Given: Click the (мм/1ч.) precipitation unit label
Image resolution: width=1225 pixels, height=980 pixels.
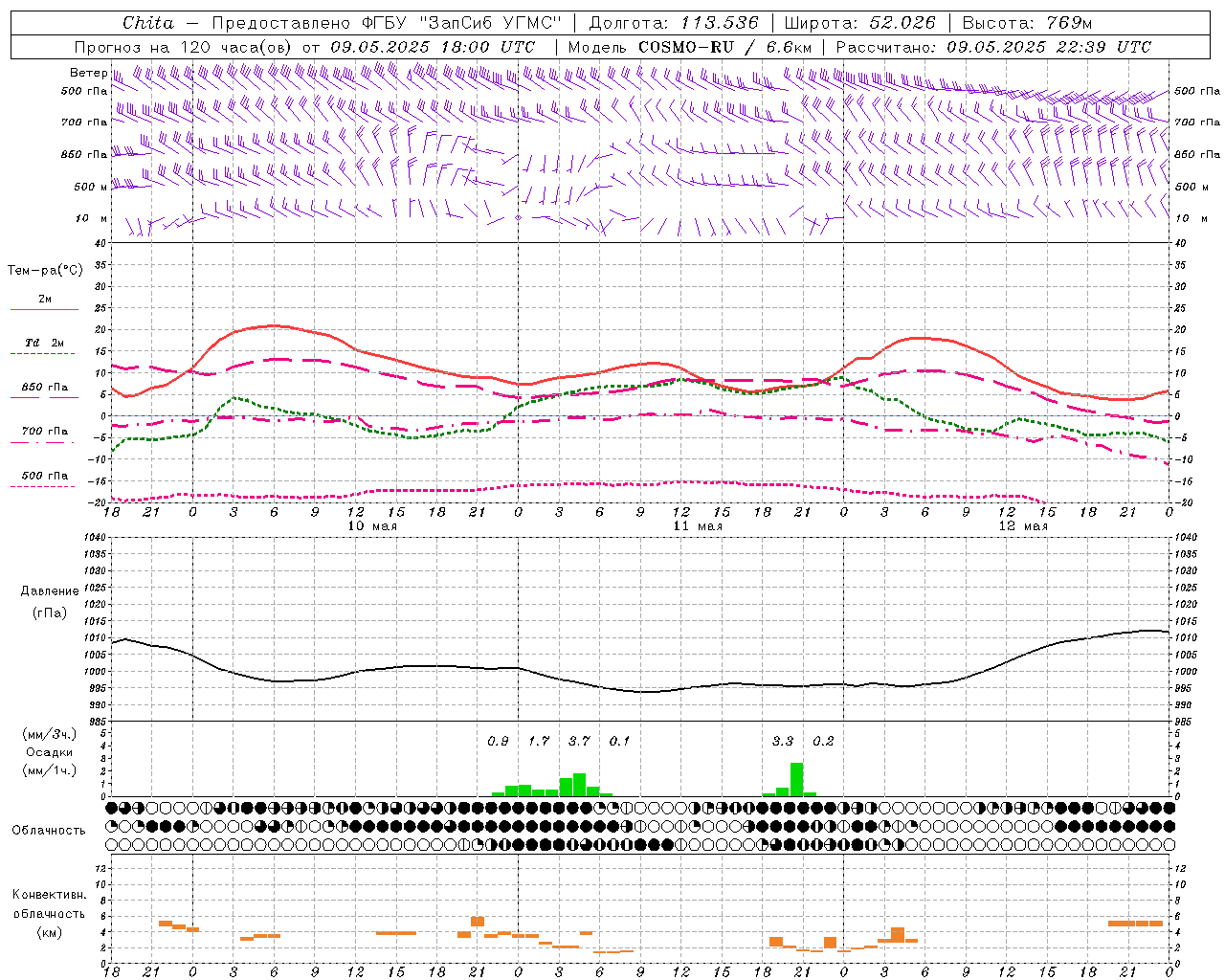Looking at the screenshot, I should [x=50, y=770].
